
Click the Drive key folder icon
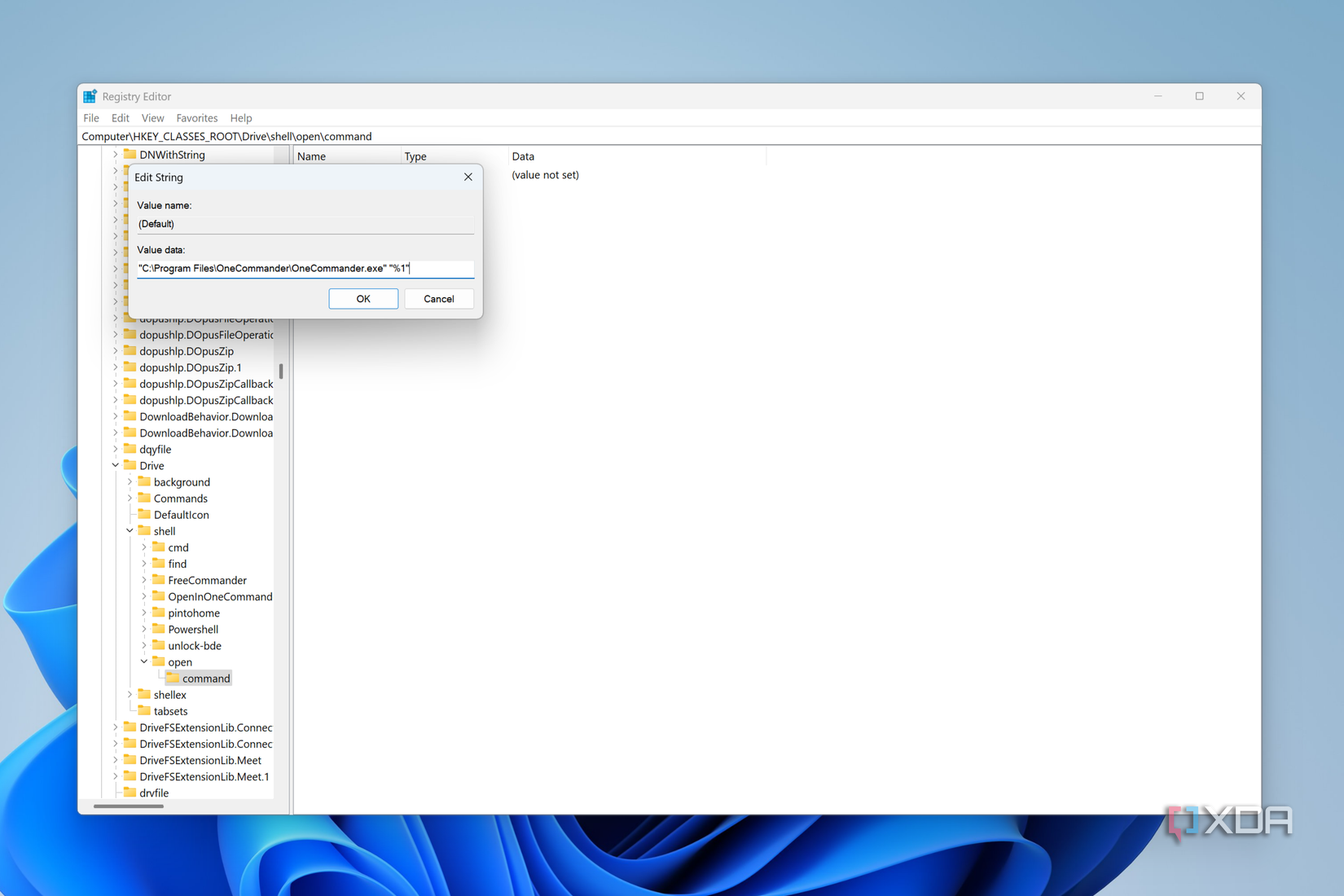pyautogui.click(x=130, y=465)
